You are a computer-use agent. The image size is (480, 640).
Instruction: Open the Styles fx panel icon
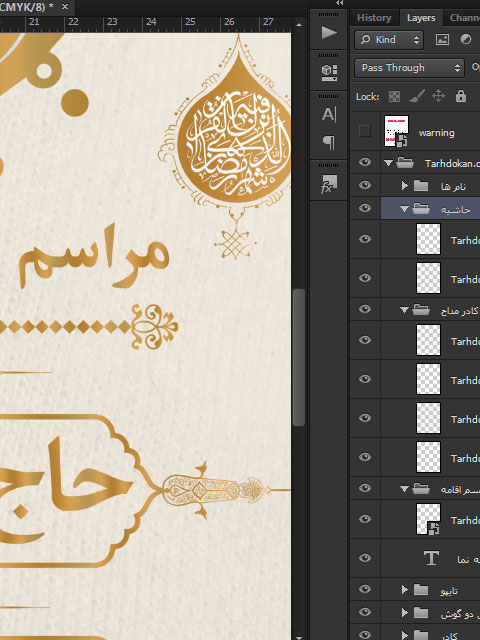pos(329,184)
